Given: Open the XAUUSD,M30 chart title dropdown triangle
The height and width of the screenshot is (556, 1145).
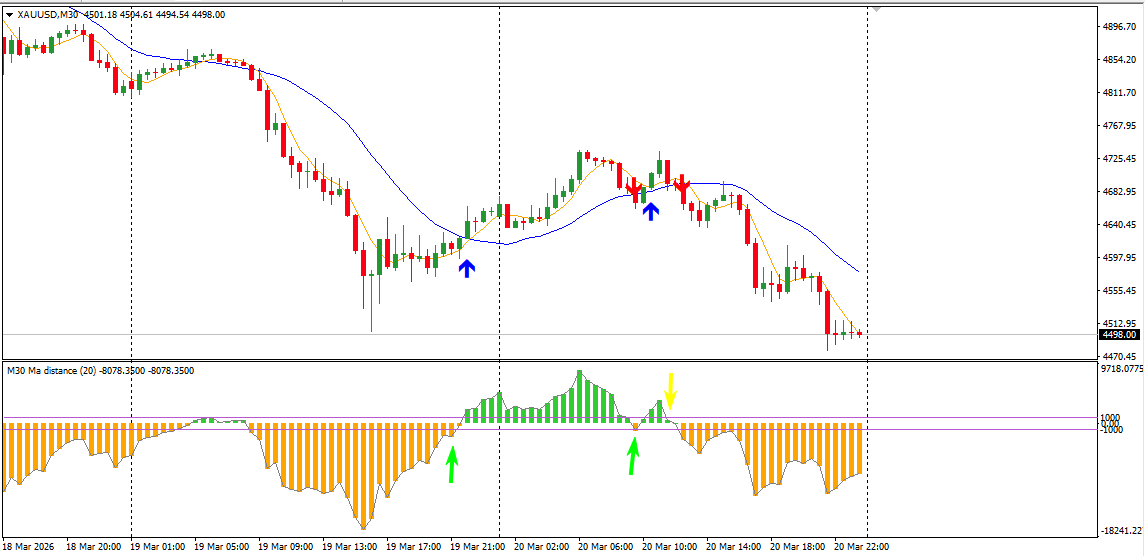Looking at the screenshot, I should click(x=9, y=15).
